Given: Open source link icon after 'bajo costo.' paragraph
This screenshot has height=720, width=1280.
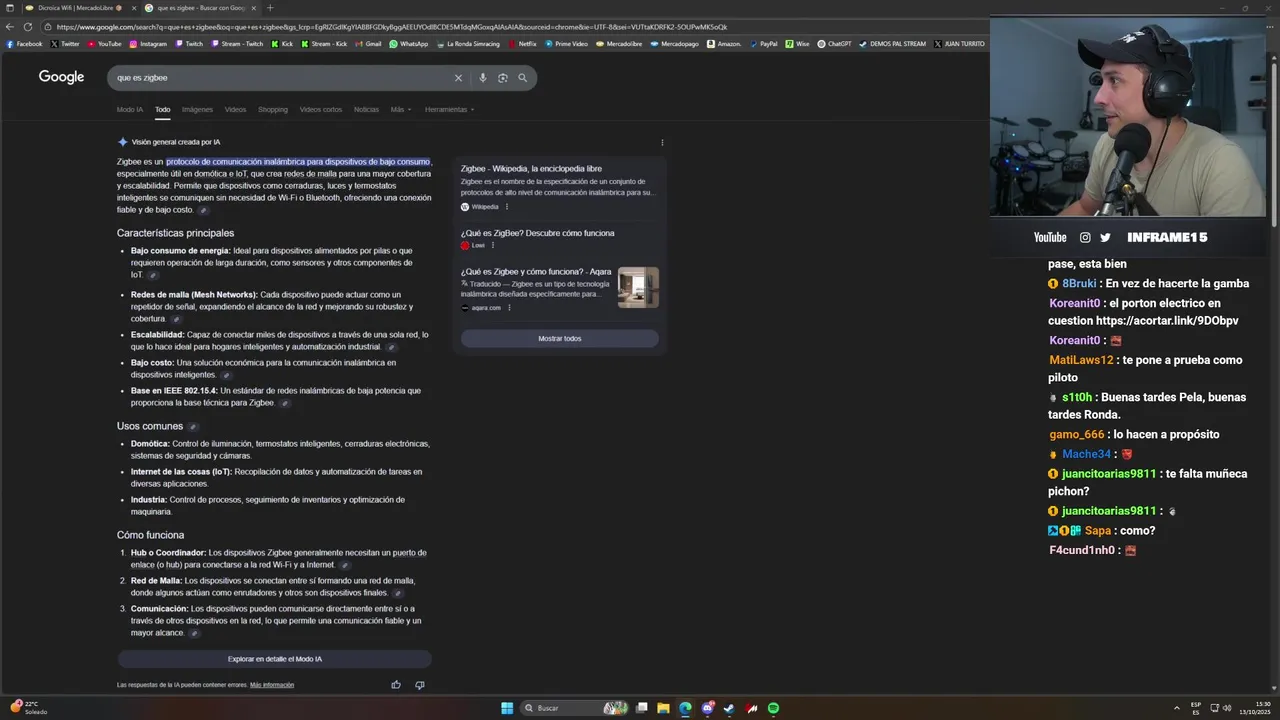Looking at the screenshot, I should [x=203, y=210].
